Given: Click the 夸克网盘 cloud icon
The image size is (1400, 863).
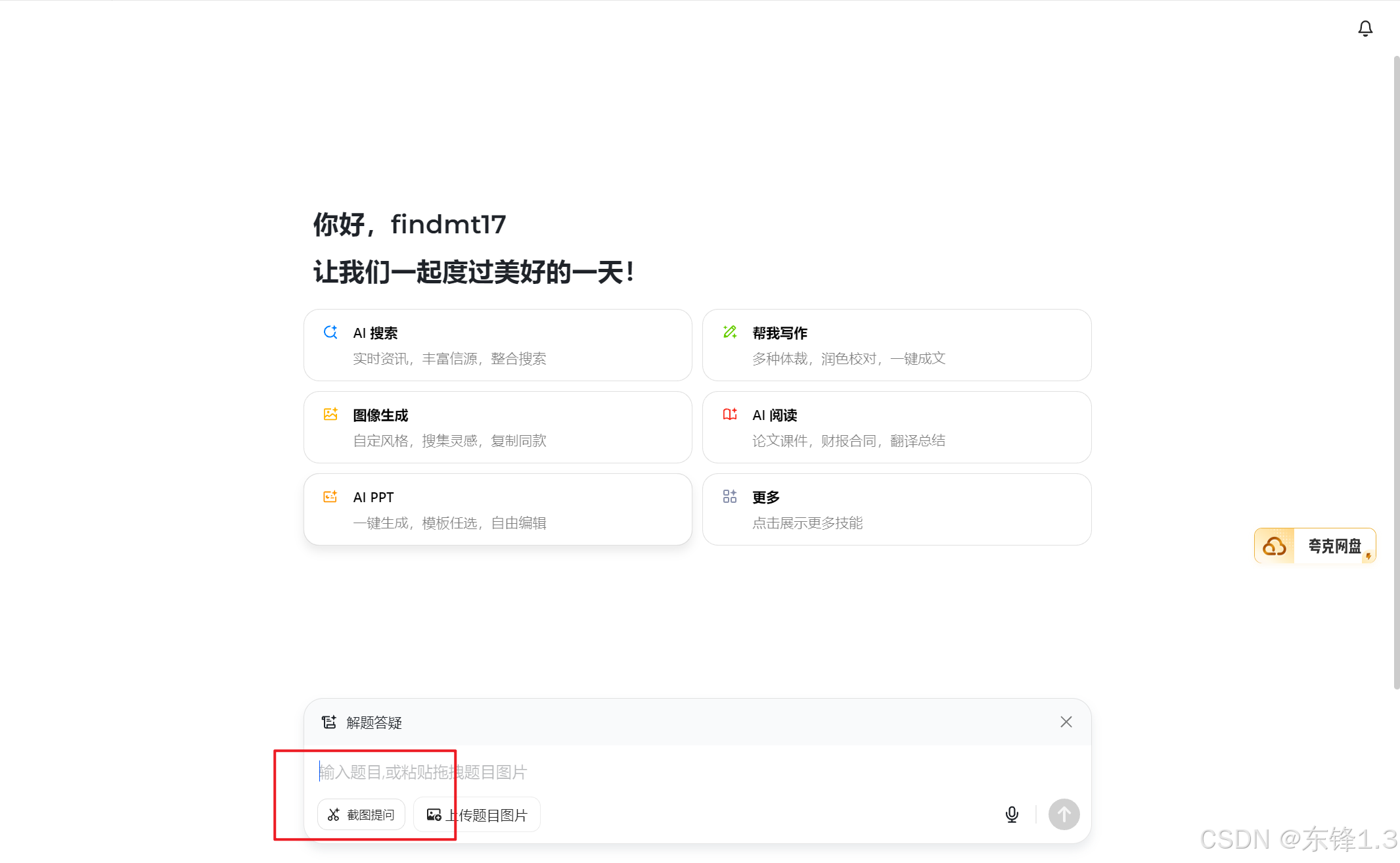Looking at the screenshot, I should [1275, 546].
